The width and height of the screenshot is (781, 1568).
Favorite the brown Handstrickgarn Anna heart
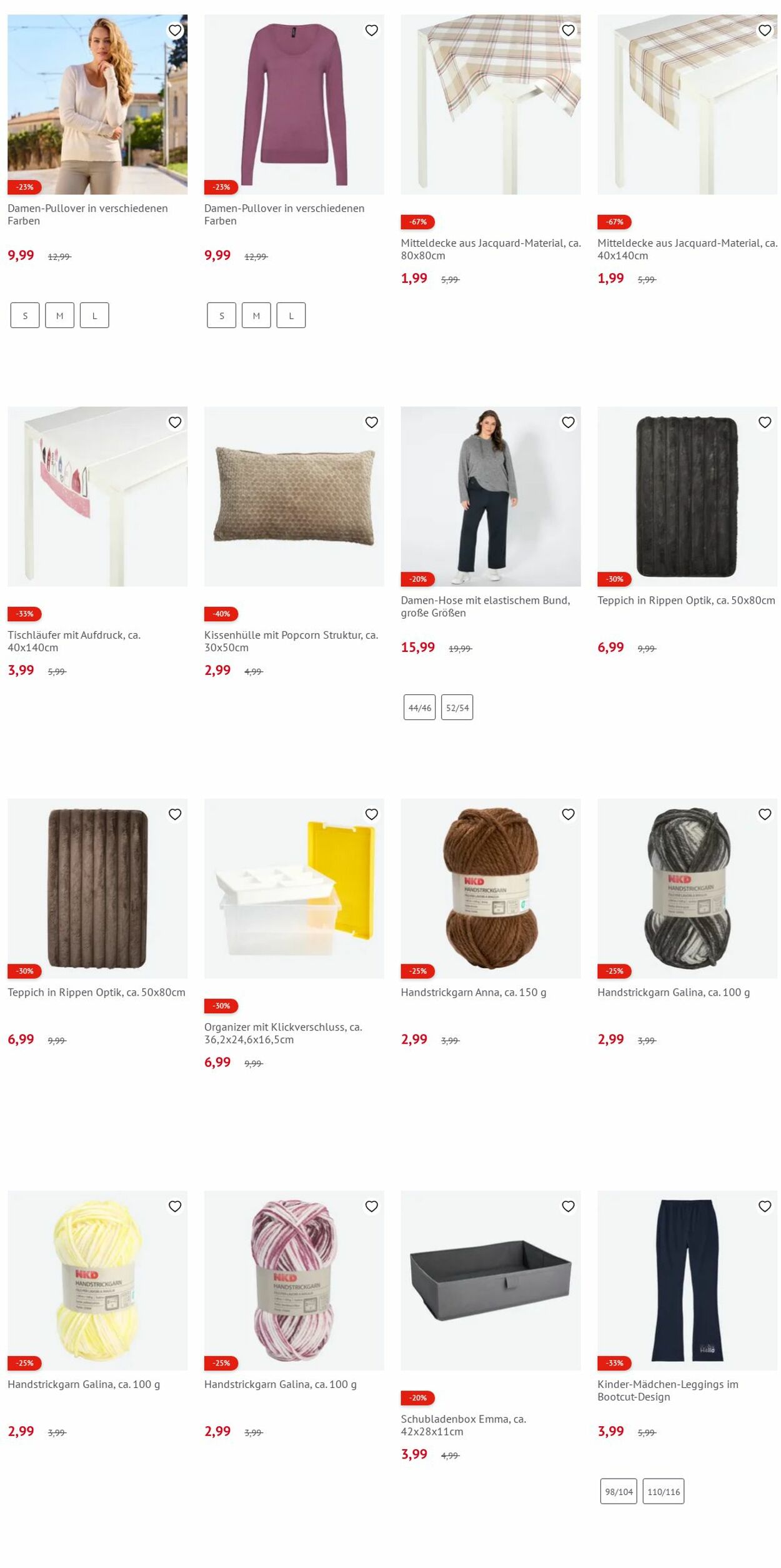pyautogui.click(x=568, y=814)
